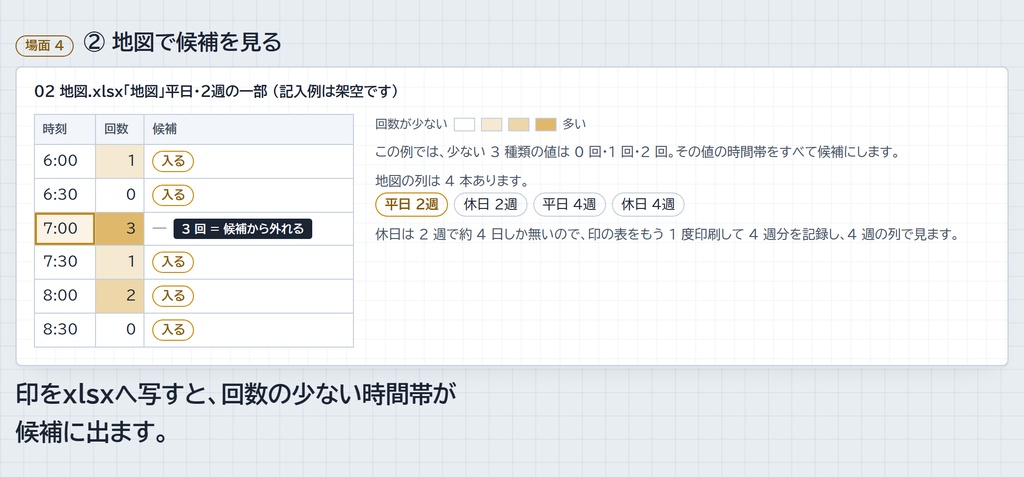
Task: Click the caption 印をxlsxへ写すと
Action: 236,414
